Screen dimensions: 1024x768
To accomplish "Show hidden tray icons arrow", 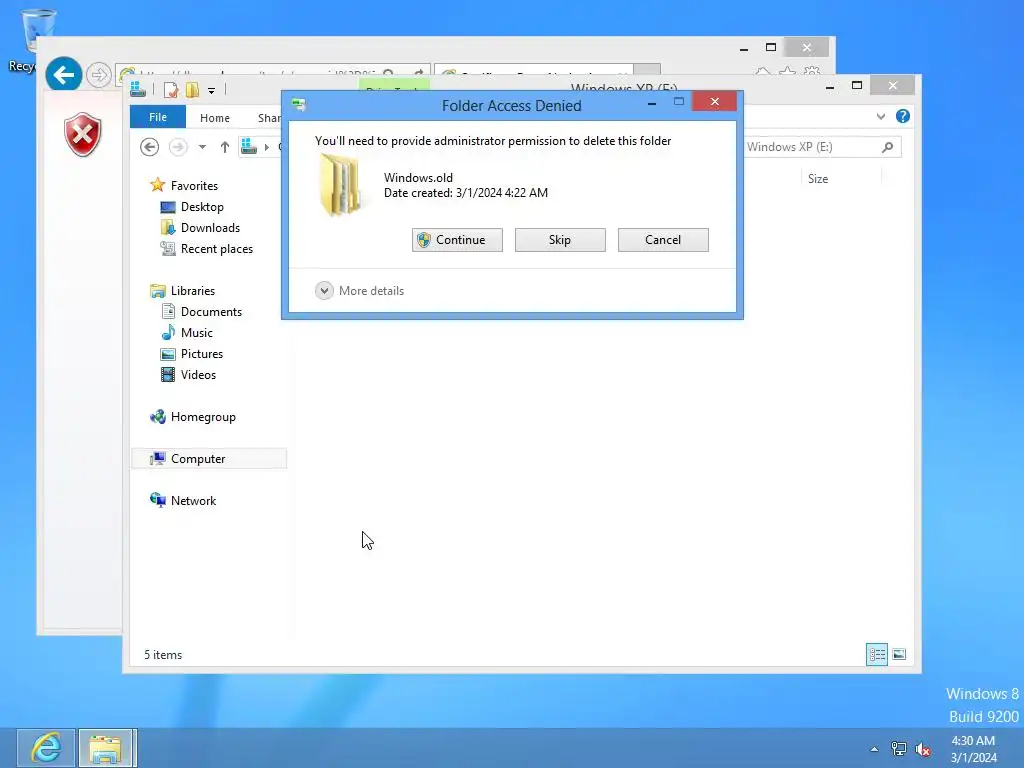I will tap(874, 749).
